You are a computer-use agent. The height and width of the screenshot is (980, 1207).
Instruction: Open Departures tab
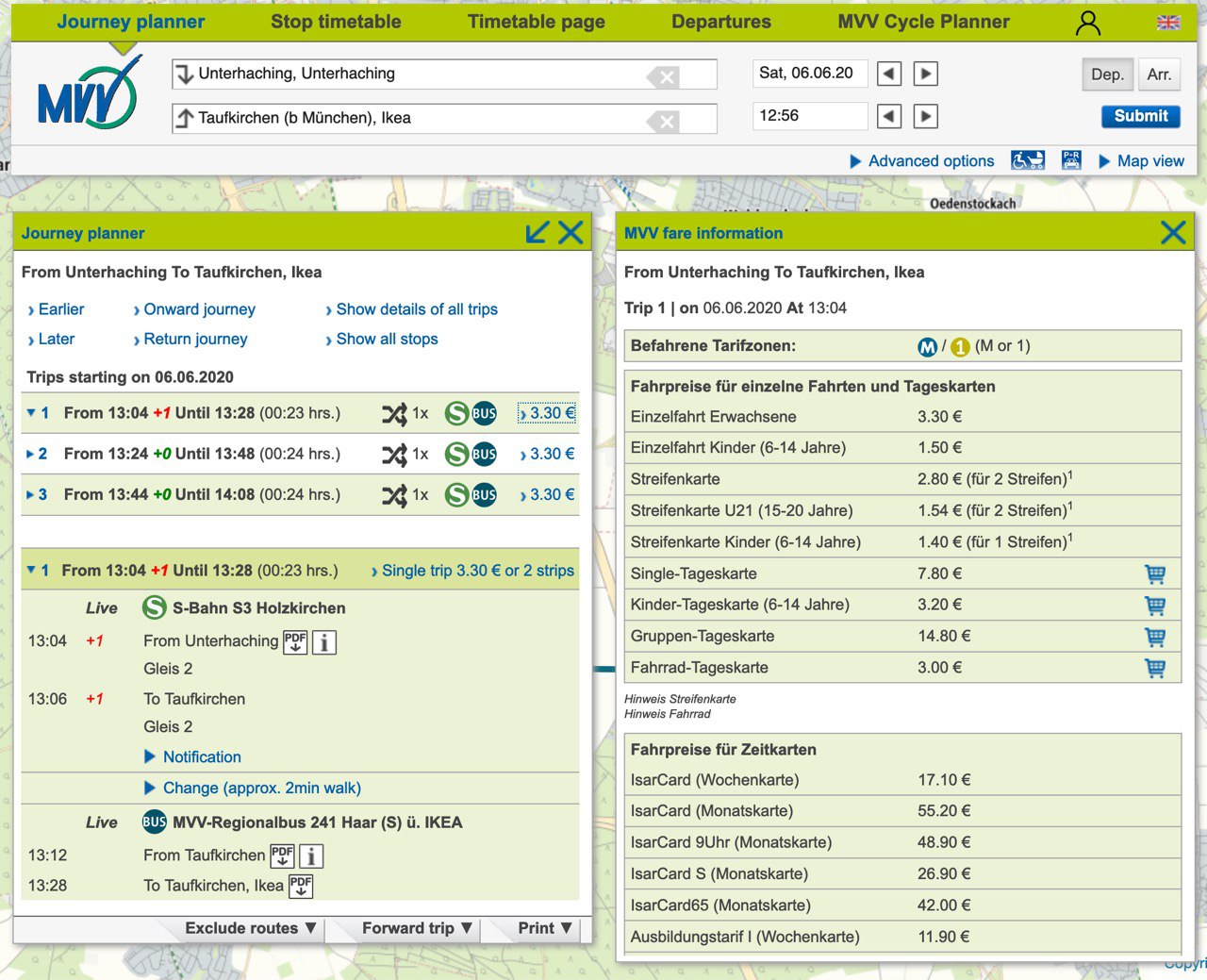(721, 22)
